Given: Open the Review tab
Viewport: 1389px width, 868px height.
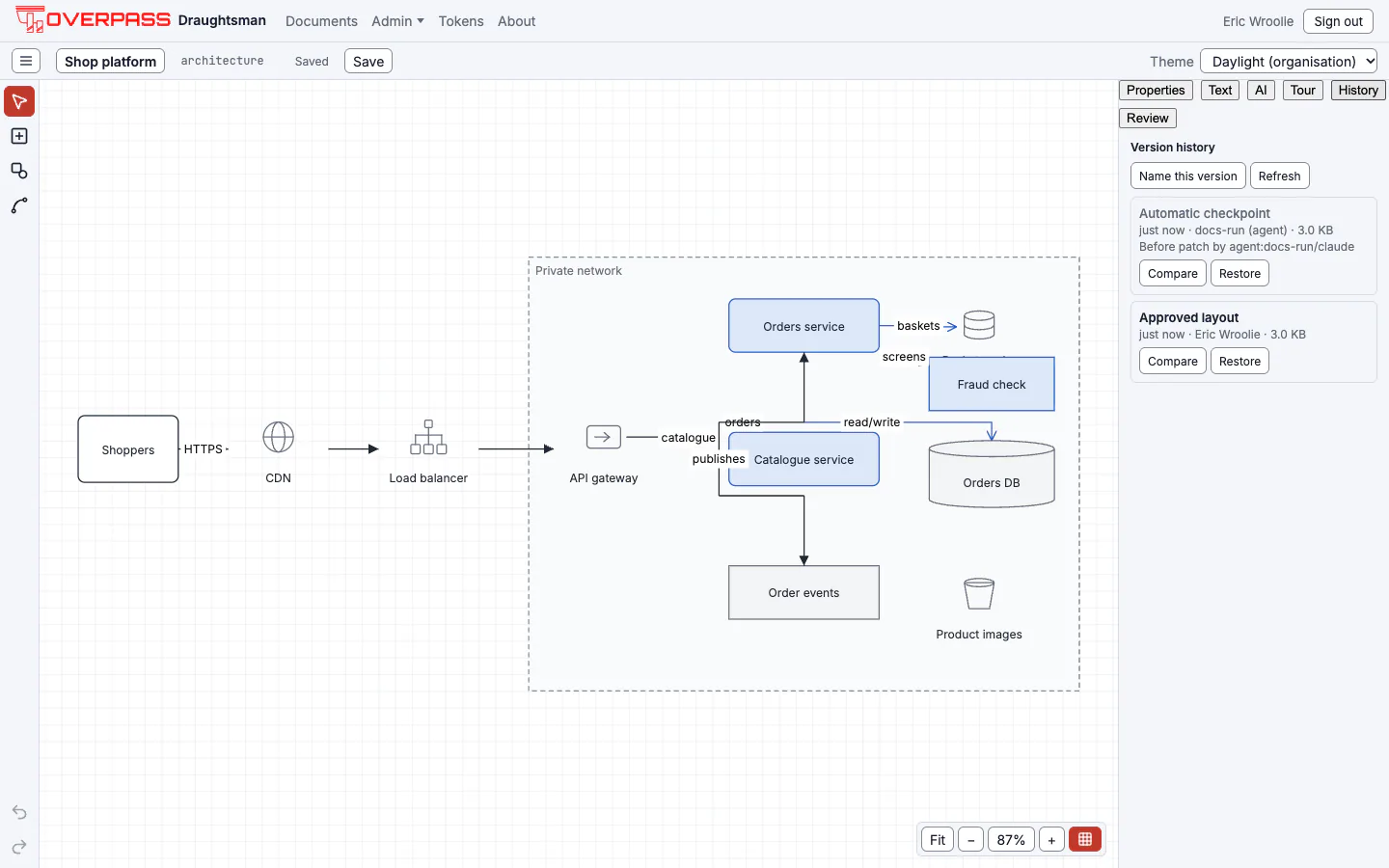Looking at the screenshot, I should click(x=1148, y=118).
